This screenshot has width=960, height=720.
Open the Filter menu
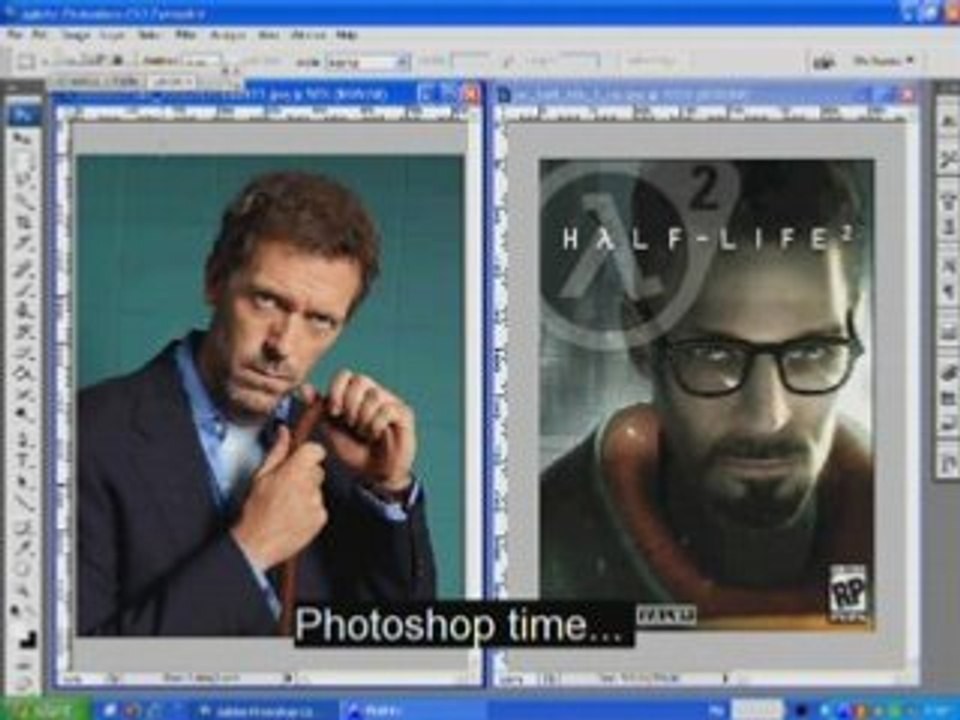point(186,35)
